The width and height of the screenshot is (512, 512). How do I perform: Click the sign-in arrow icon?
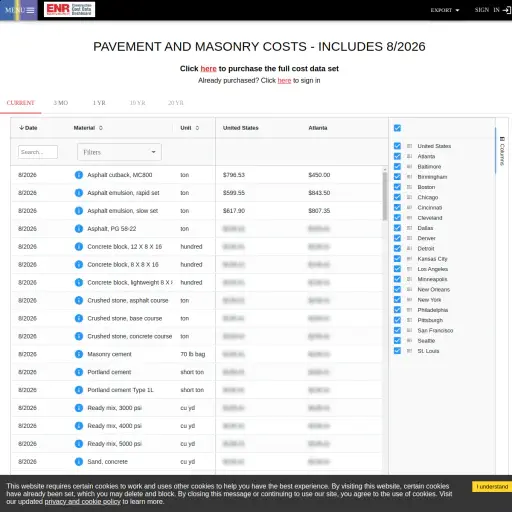click(506, 10)
